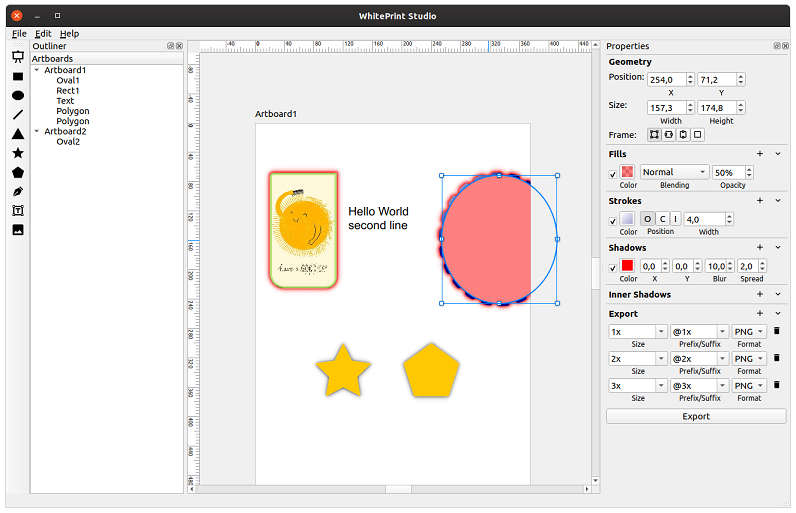Toggle the Shadows checkbox
This screenshot has height=513, width=796.
613,268
